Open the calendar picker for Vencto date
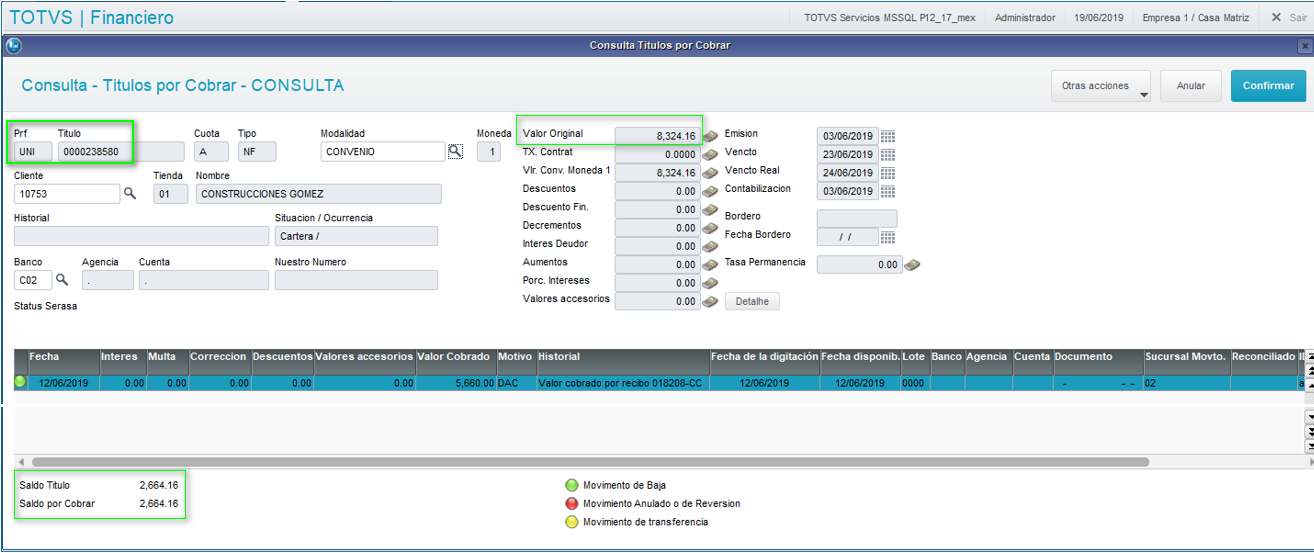Viewport: 1314px width, 553px height. [888, 155]
